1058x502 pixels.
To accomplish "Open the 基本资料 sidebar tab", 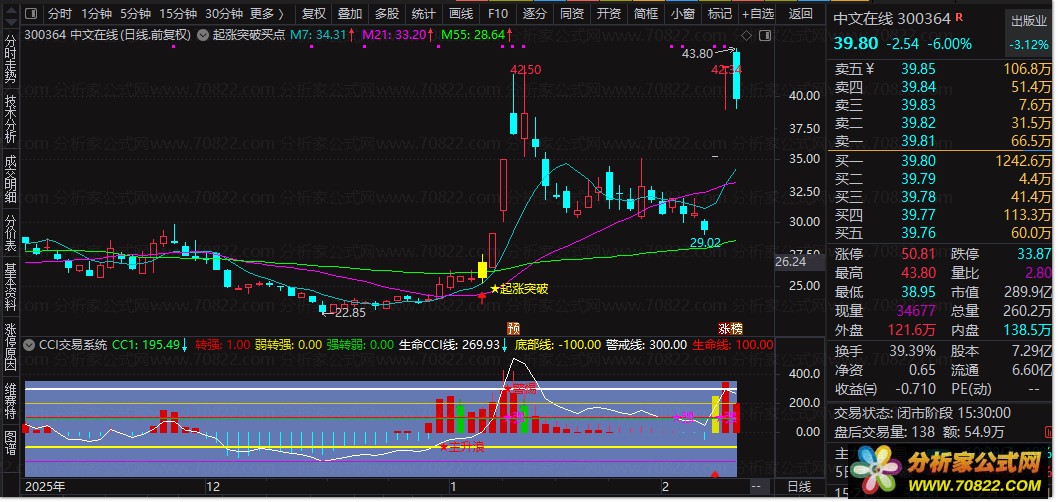I will 10,287.
